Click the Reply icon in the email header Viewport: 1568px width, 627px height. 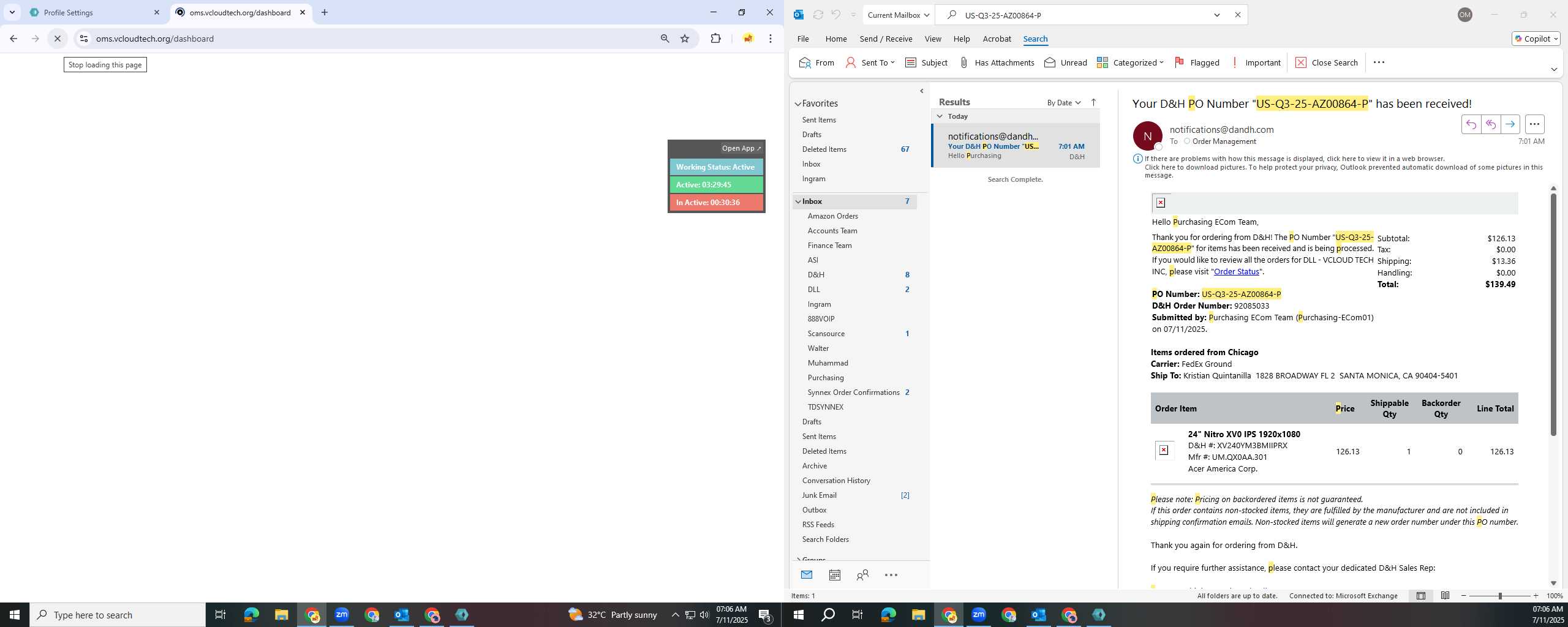1471,124
